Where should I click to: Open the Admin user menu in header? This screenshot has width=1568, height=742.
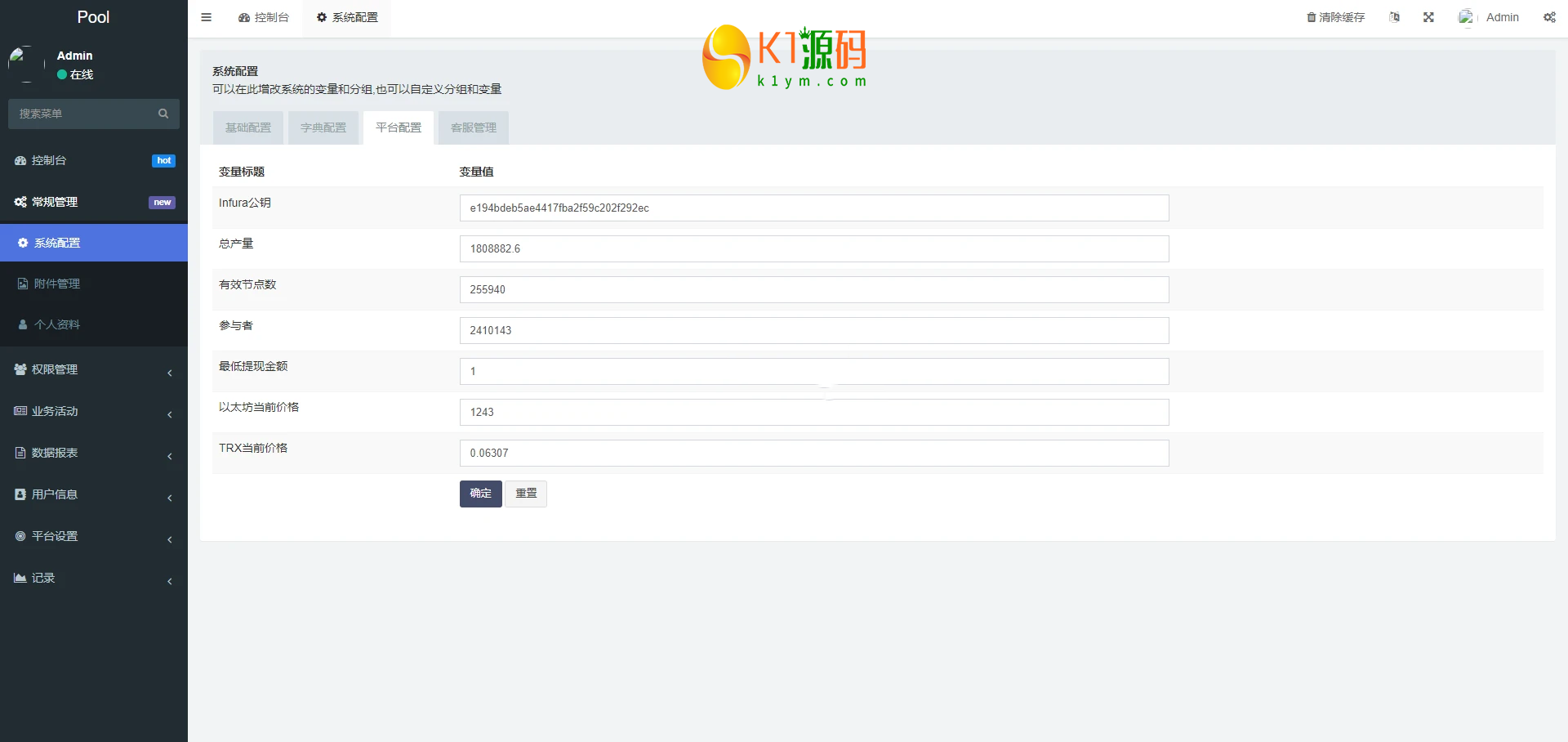(1489, 17)
